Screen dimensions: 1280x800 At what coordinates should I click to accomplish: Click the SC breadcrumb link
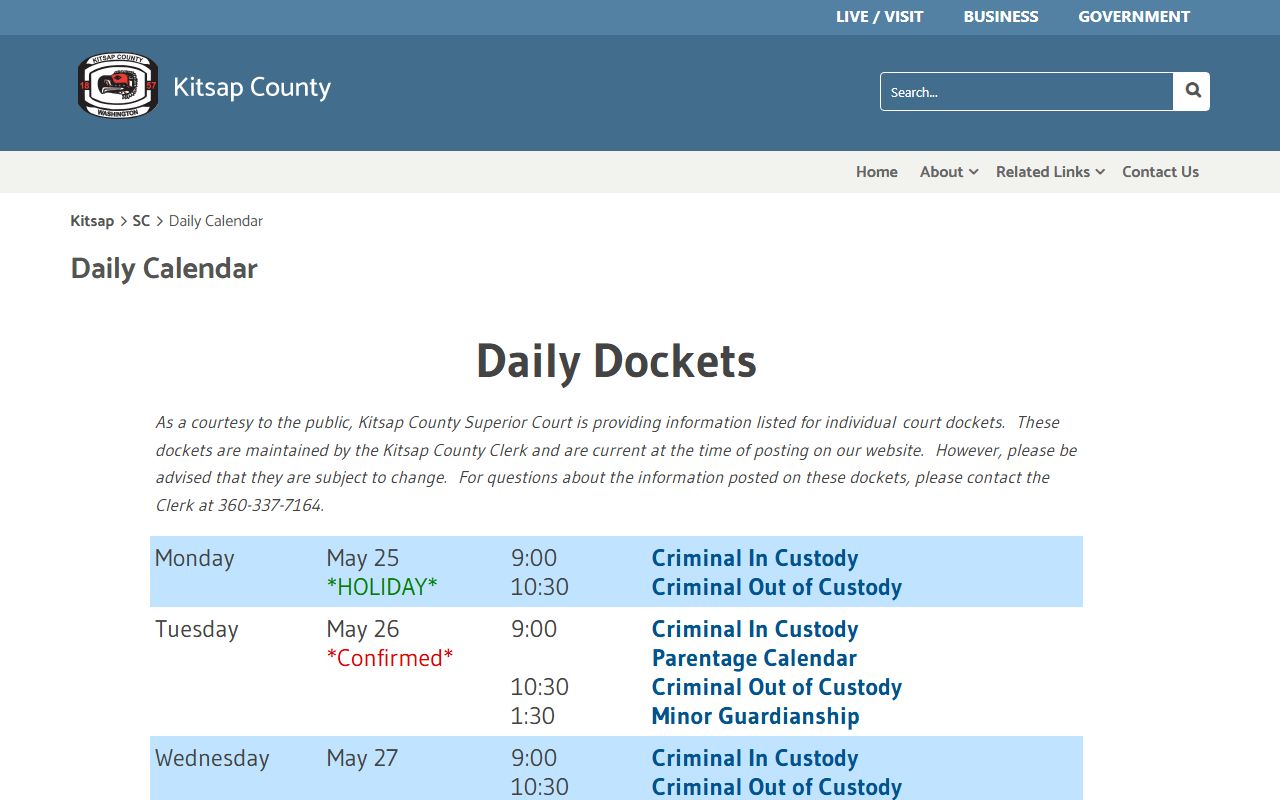(x=141, y=221)
